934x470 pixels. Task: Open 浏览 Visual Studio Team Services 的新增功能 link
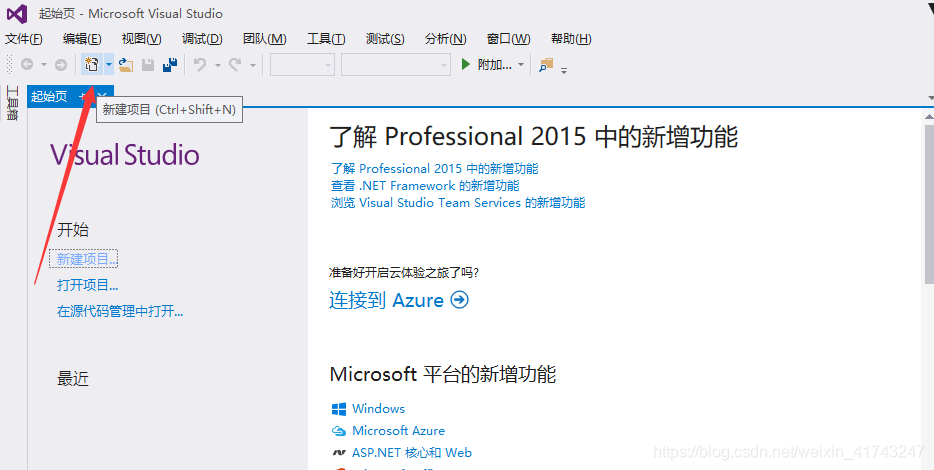click(458, 203)
